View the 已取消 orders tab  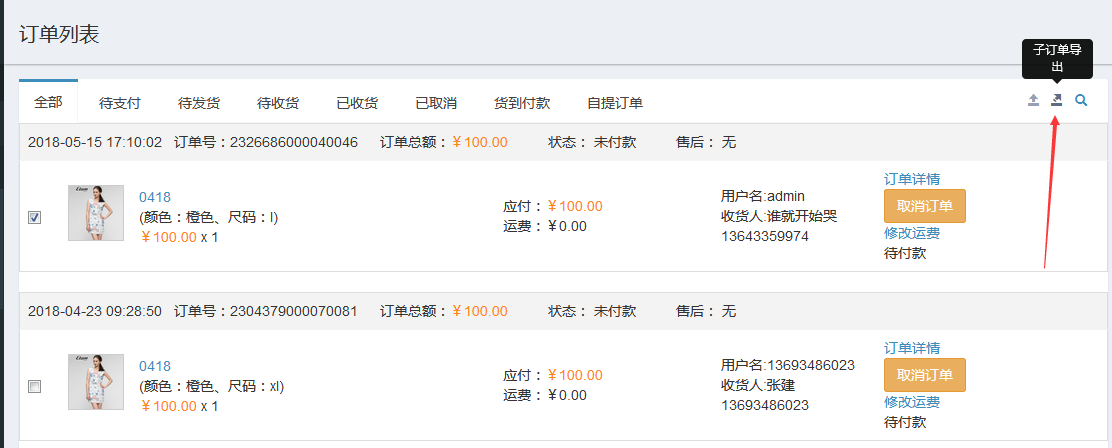point(436,103)
